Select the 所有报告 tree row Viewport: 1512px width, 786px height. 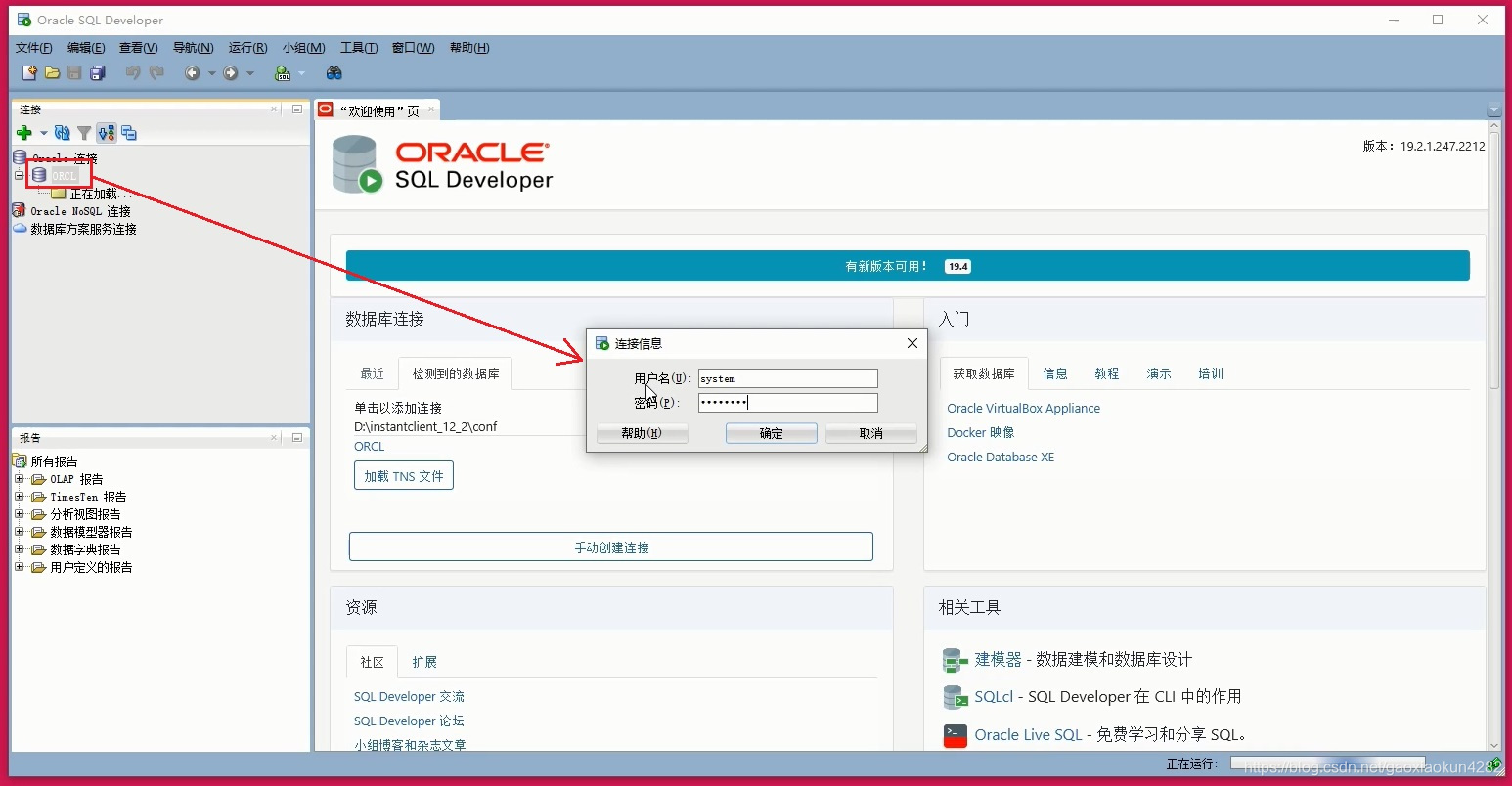(x=45, y=461)
